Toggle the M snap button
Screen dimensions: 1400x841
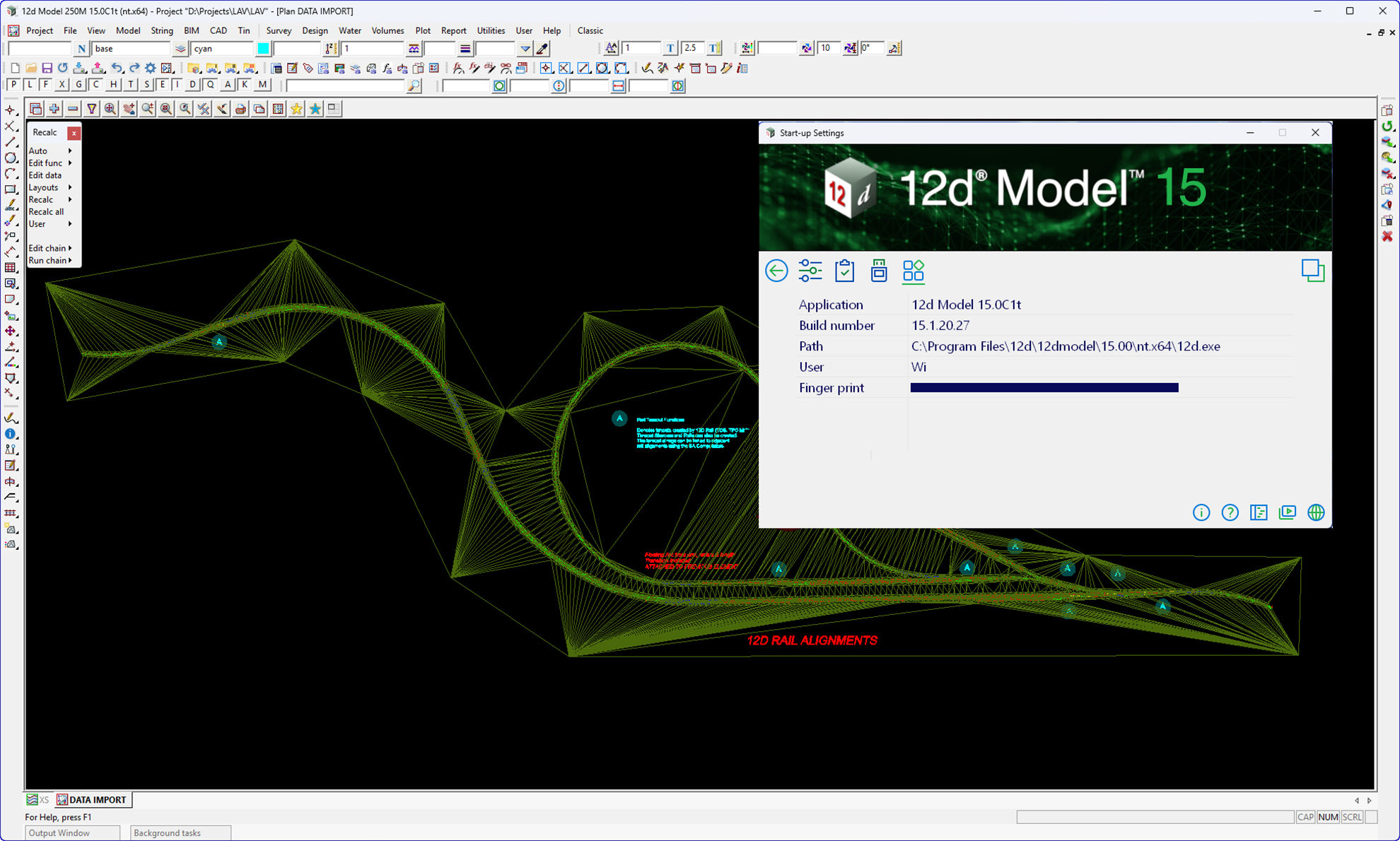[262, 84]
